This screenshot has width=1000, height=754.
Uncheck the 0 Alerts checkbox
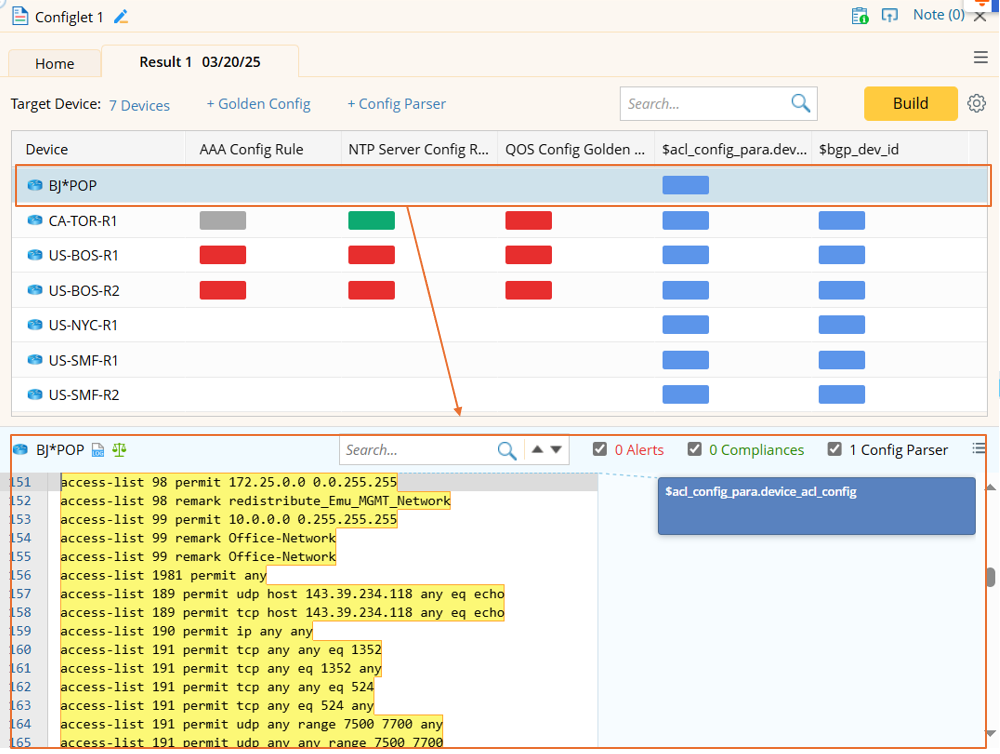[600, 449]
